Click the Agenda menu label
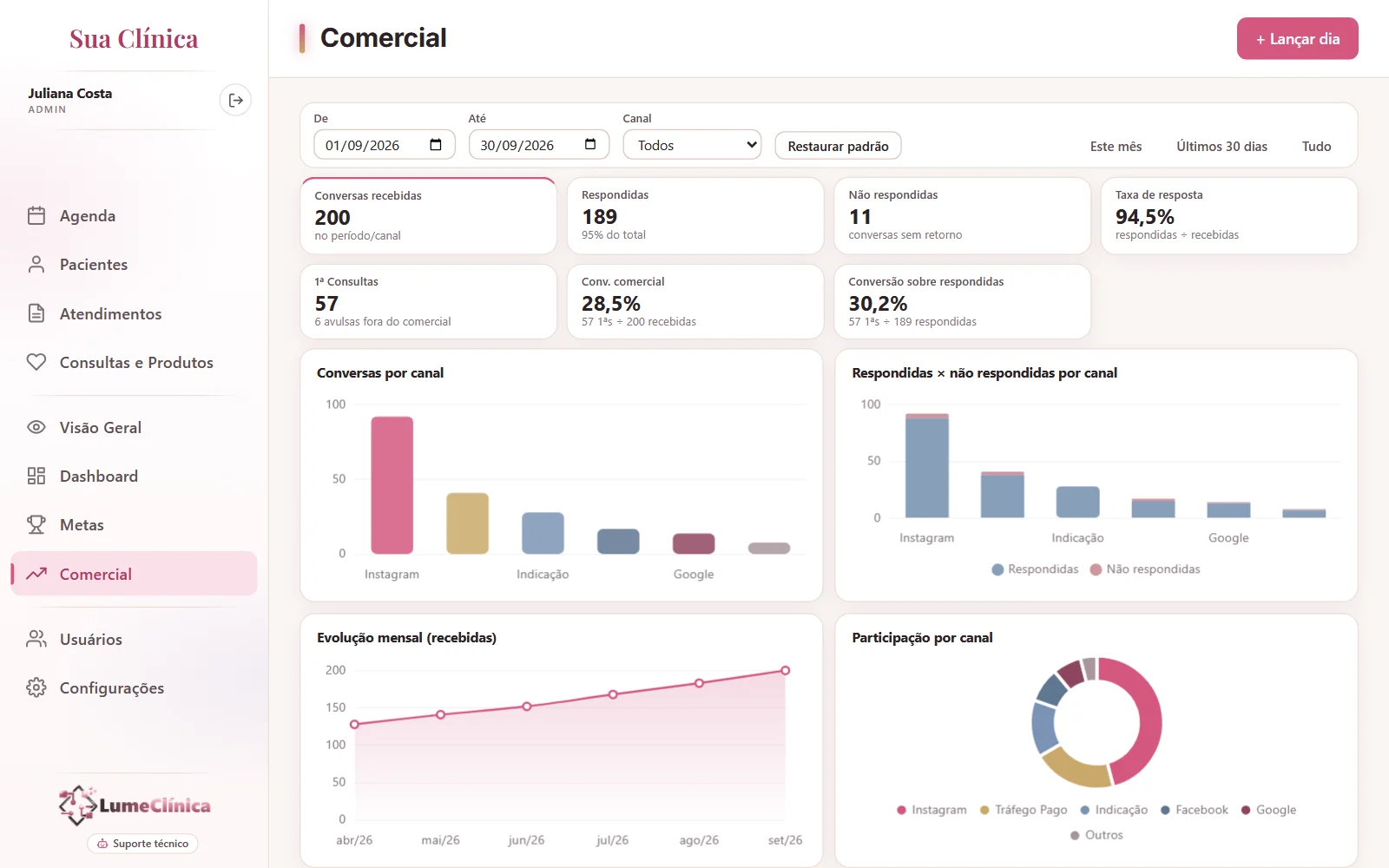The width and height of the screenshot is (1389, 868). [x=88, y=215]
